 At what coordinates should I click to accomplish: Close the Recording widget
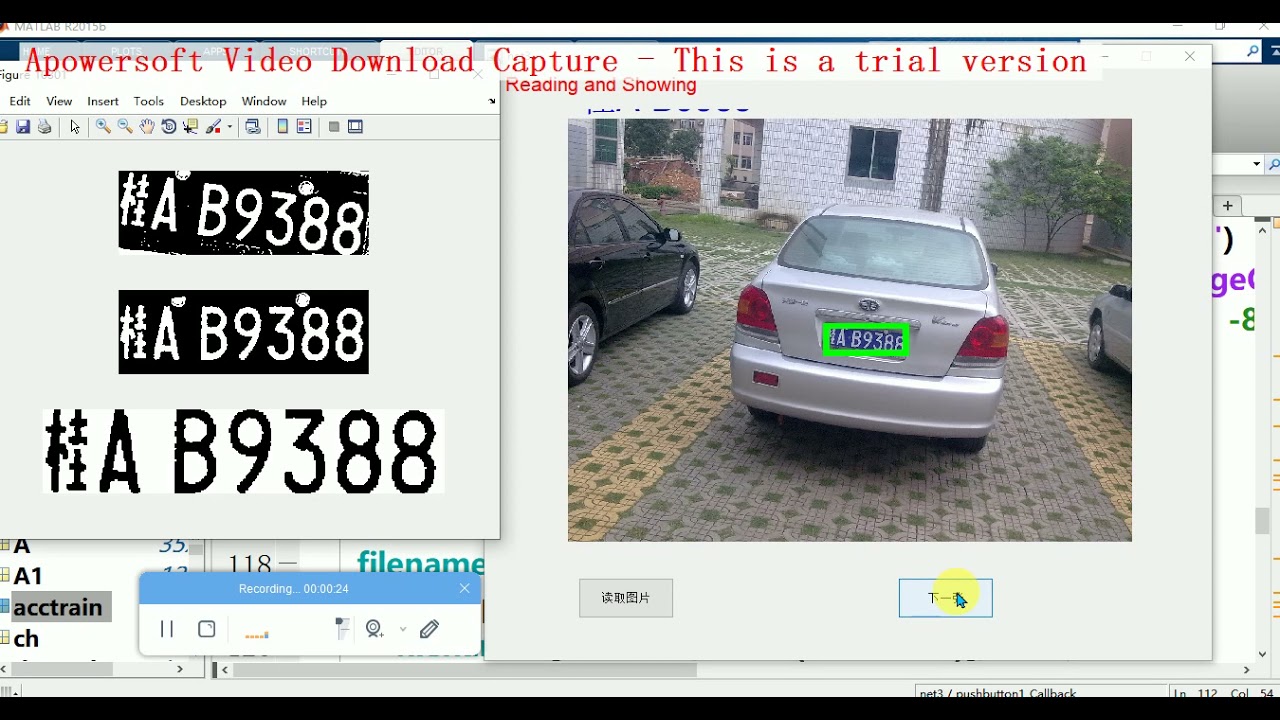[x=464, y=588]
